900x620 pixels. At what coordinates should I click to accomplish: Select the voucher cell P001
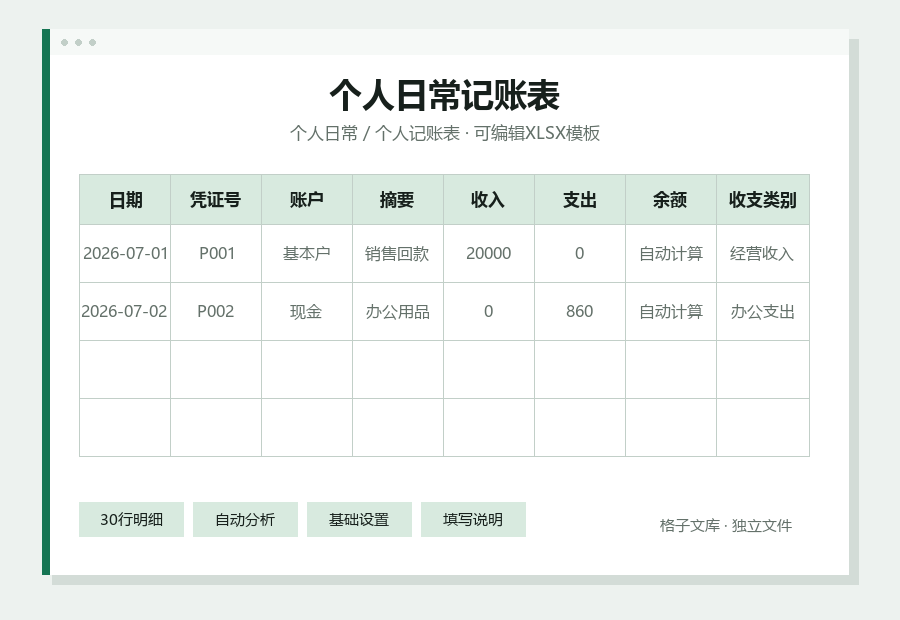pyautogui.click(x=216, y=254)
